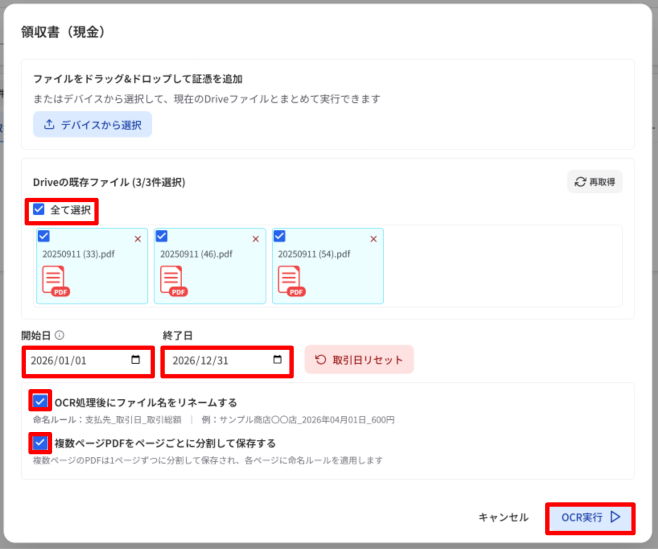Uncheck the 20250911 (54).pdf checkbox

(x=279, y=236)
